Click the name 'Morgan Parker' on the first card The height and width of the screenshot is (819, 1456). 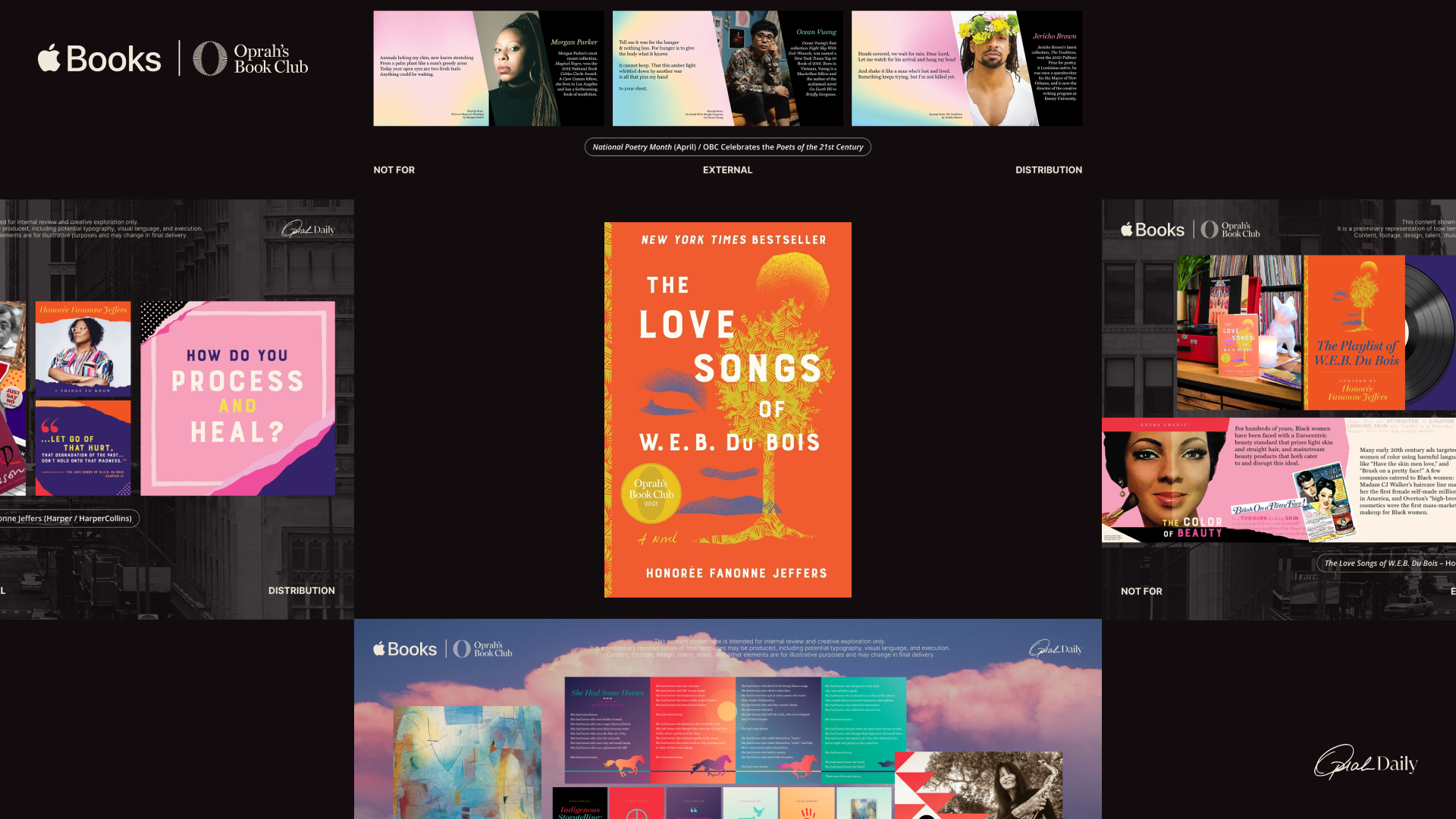[574, 42]
